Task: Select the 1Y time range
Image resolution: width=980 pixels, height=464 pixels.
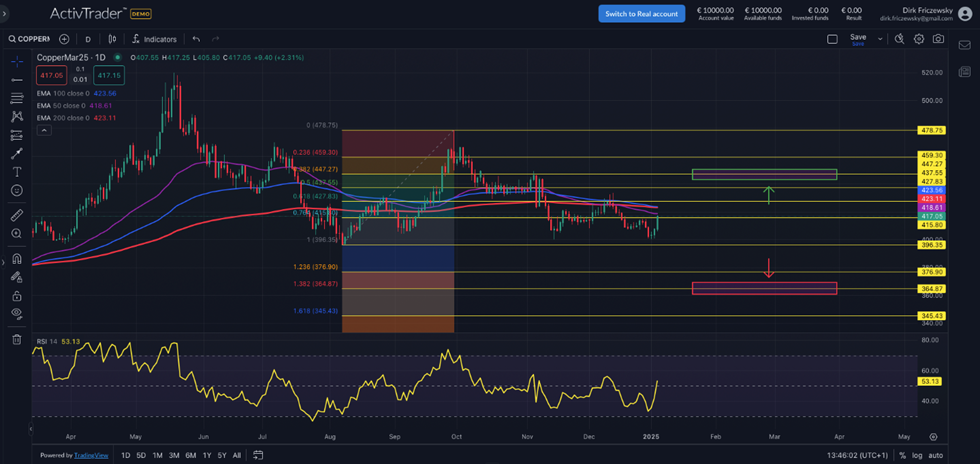Action: [x=207, y=455]
